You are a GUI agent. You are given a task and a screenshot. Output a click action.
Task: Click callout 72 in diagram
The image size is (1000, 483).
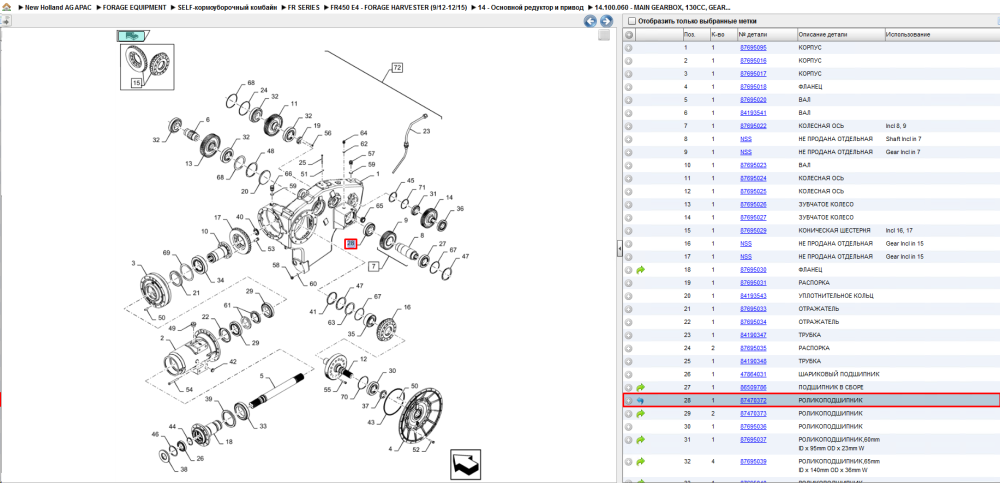click(x=397, y=67)
